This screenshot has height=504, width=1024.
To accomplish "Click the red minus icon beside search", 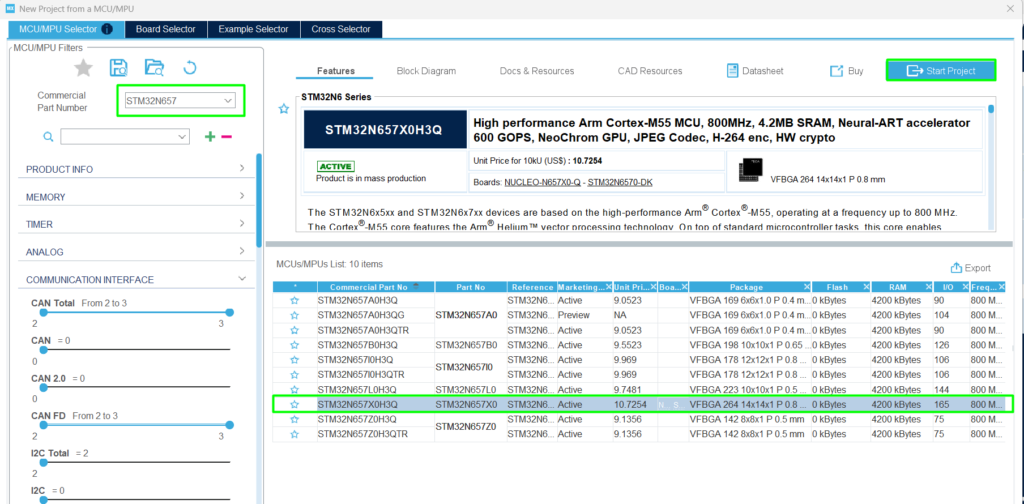I will point(227,136).
